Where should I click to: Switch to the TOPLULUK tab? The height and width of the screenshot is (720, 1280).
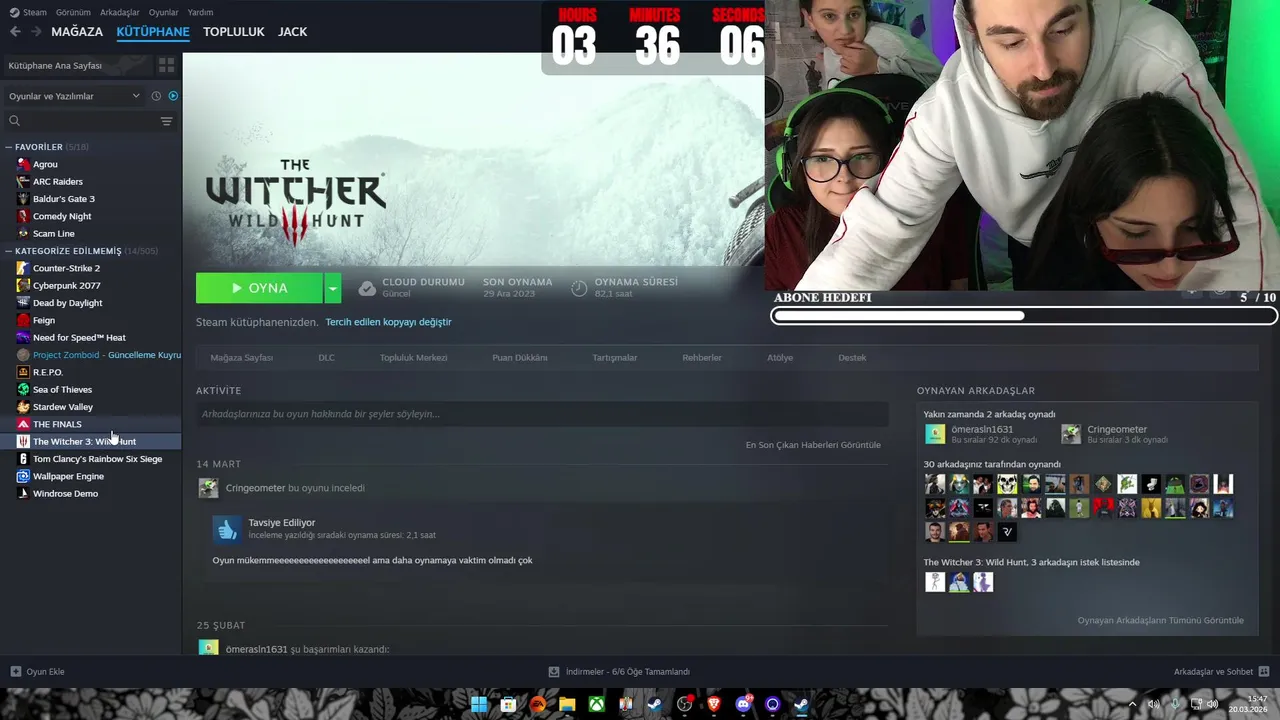[233, 32]
